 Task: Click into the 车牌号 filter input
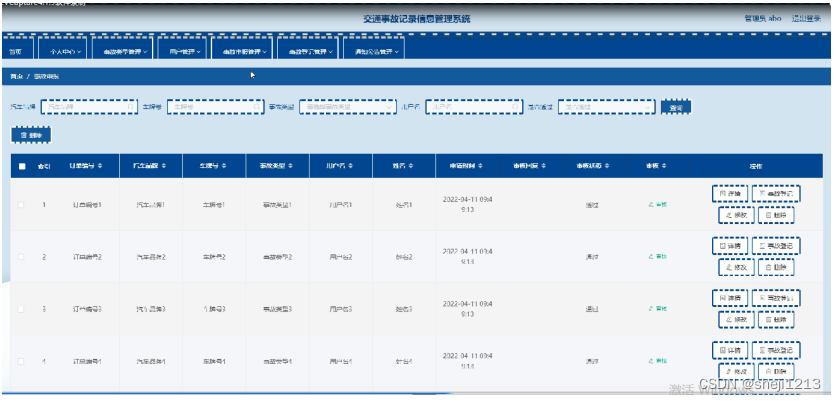click(215, 107)
